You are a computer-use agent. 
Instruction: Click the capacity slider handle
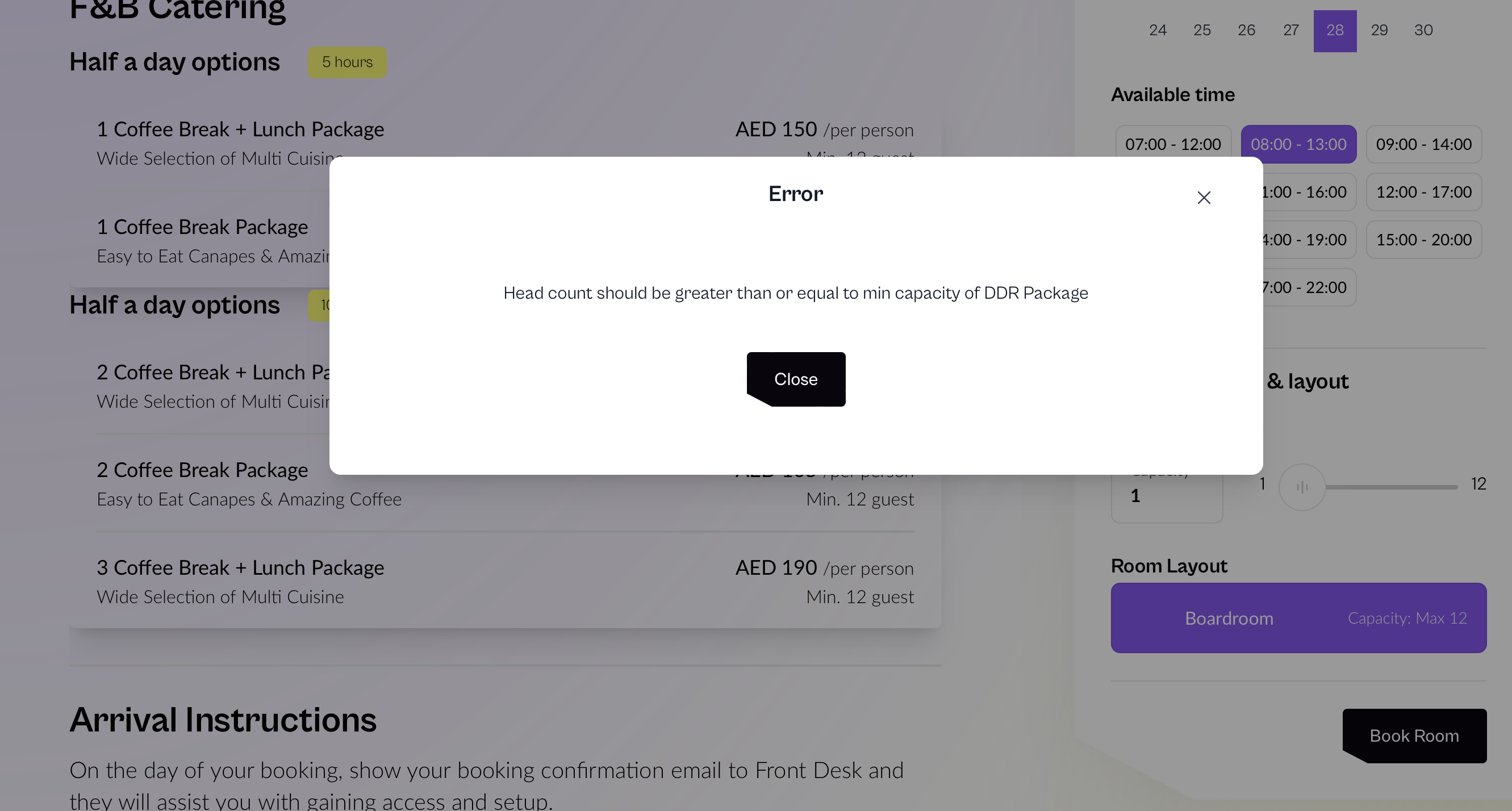click(x=1302, y=487)
